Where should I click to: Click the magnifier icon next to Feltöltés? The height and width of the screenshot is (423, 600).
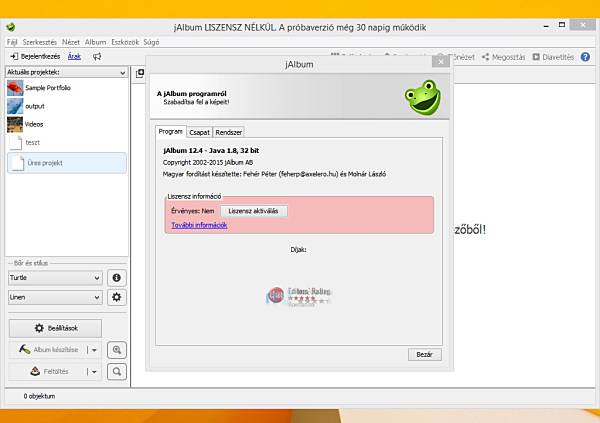[117, 372]
